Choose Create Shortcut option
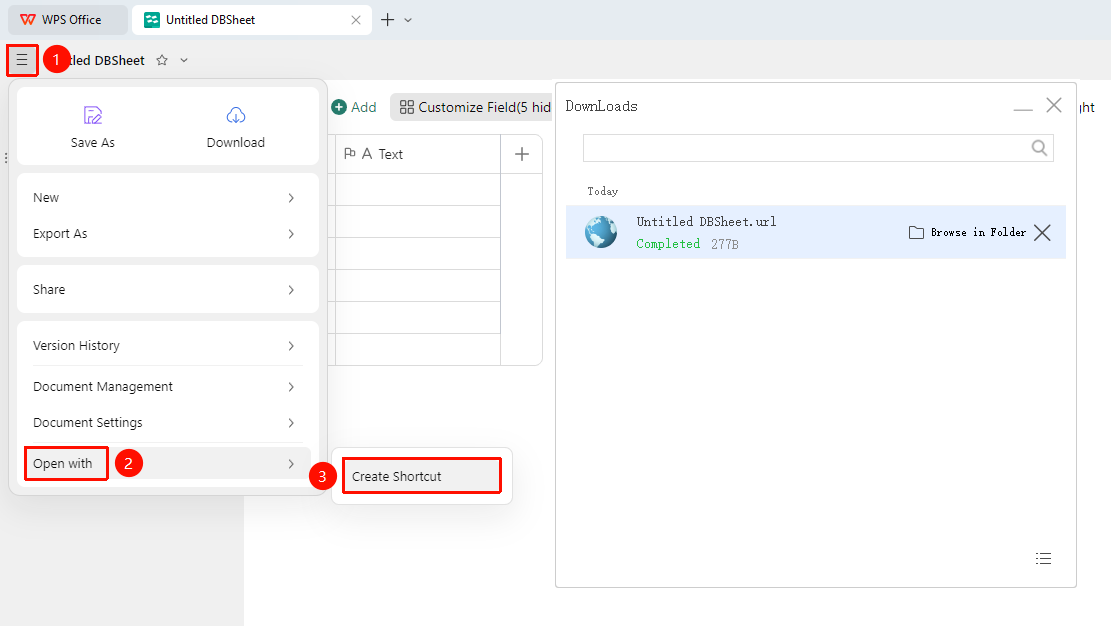1111x626 pixels. [422, 476]
